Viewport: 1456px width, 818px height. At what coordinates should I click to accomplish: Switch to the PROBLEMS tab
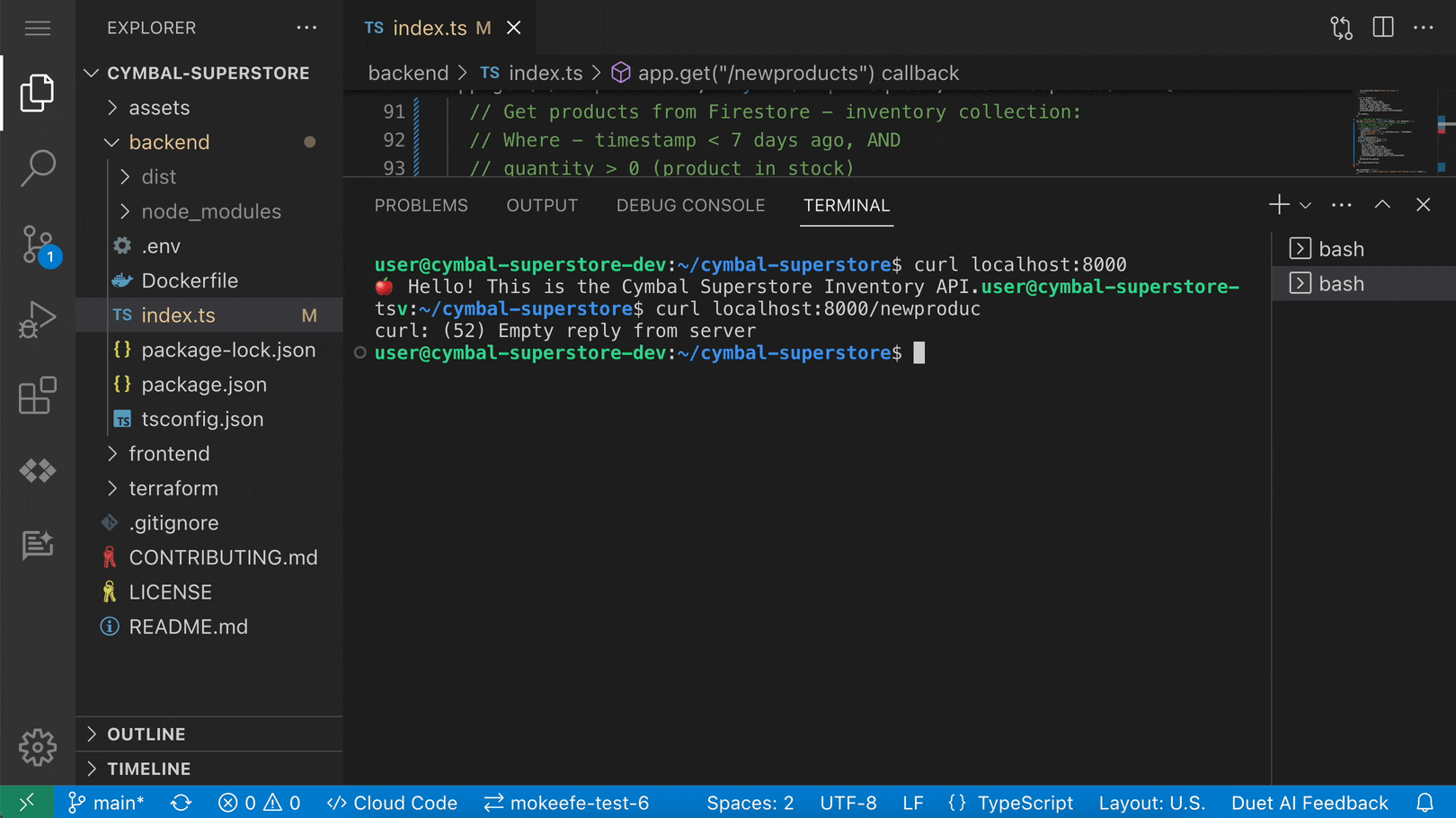click(x=422, y=206)
